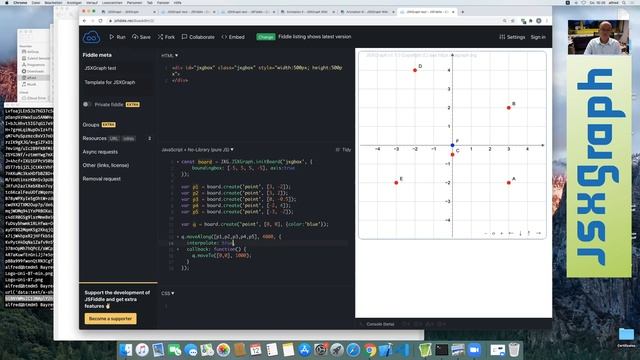Click Become a supporter button
640x360 pixels.
[111, 318]
